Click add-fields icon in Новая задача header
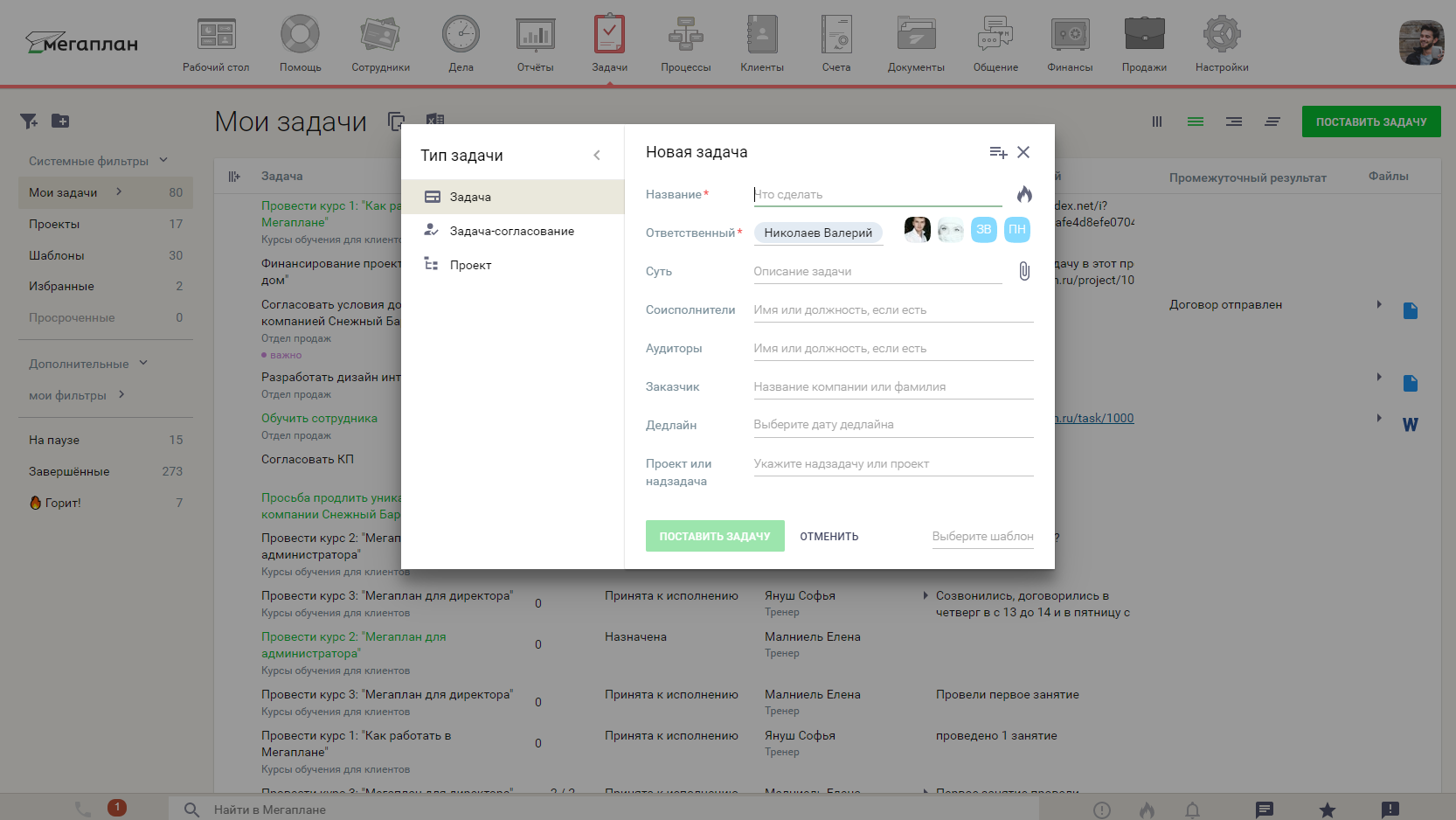Viewport: 1456px width, 820px height. pos(998,152)
